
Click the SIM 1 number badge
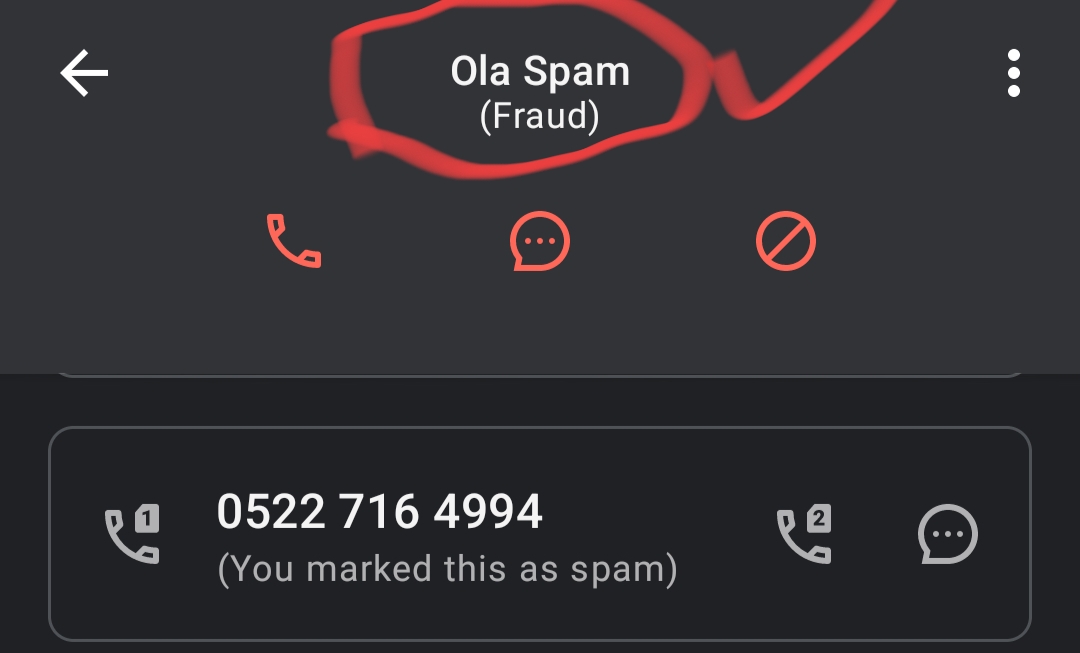tap(147, 518)
